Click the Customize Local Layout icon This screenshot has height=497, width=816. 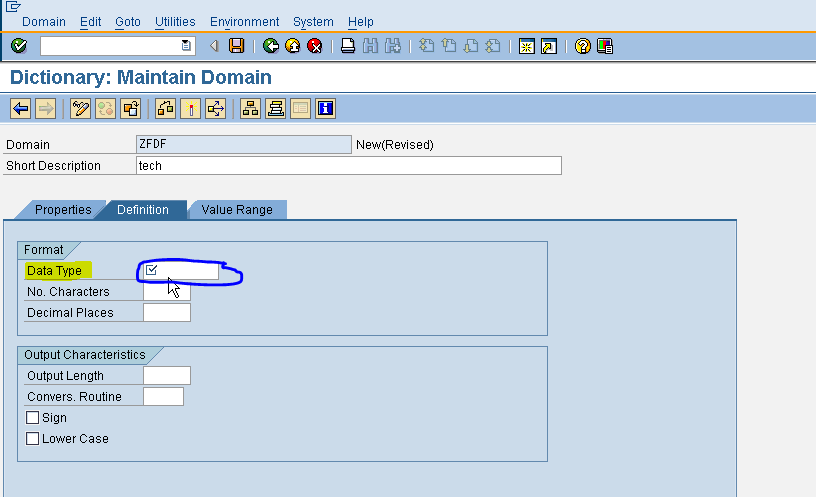pos(605,46)
